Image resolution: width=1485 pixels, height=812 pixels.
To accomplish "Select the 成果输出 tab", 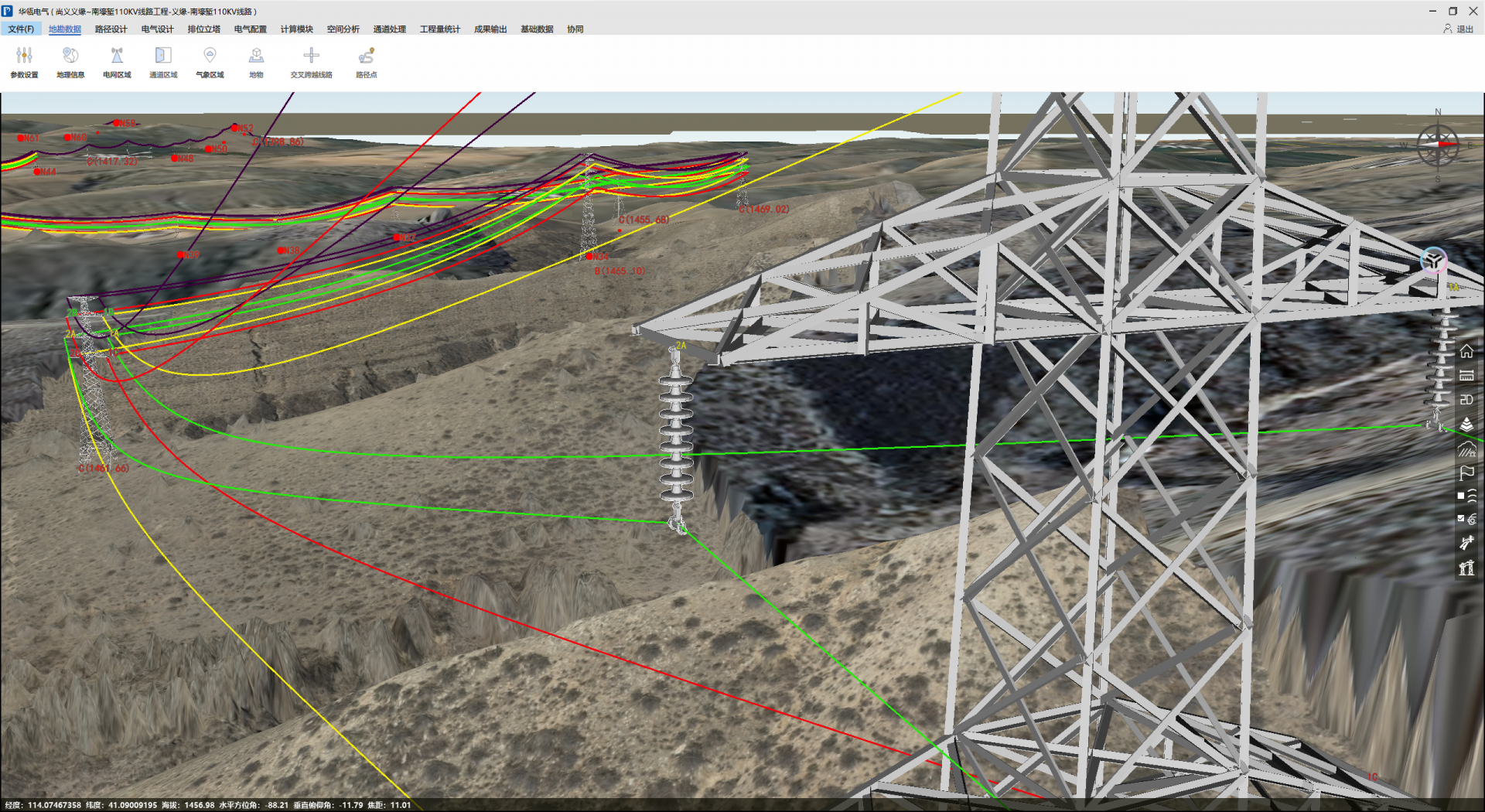I will pos(490,29).
